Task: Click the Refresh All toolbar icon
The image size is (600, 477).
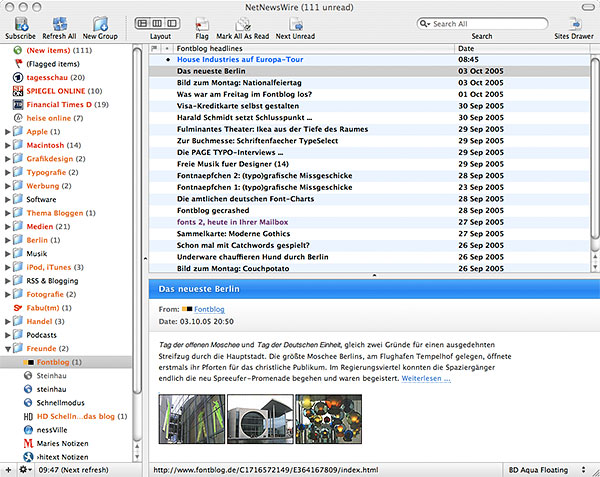Action: (x=59, y=24)
